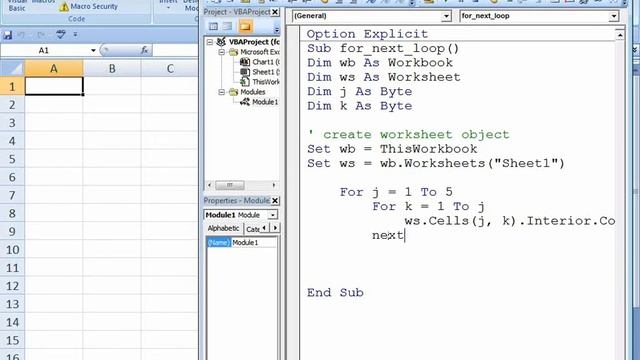This screenshot has height=360, width=640.
Task: Click View Object icon in Project pane
Action: point(228,27)
